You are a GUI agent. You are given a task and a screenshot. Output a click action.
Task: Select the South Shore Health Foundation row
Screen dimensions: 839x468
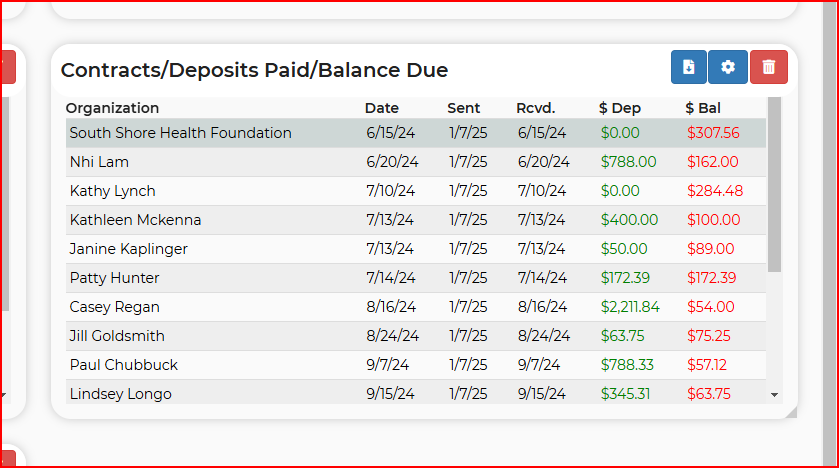[416, 133]
